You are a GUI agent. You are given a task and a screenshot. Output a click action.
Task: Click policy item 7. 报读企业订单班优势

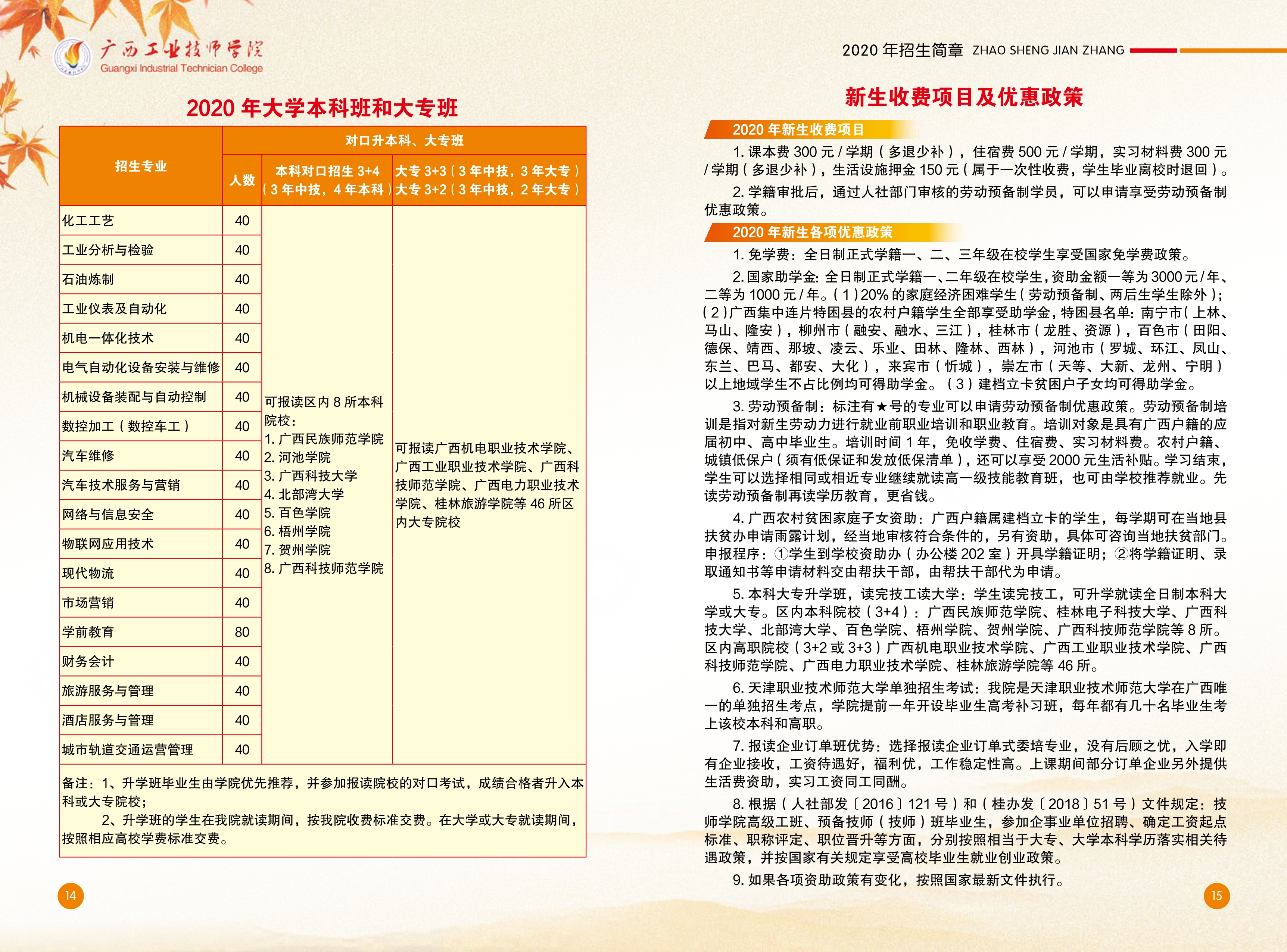(966, 764)
